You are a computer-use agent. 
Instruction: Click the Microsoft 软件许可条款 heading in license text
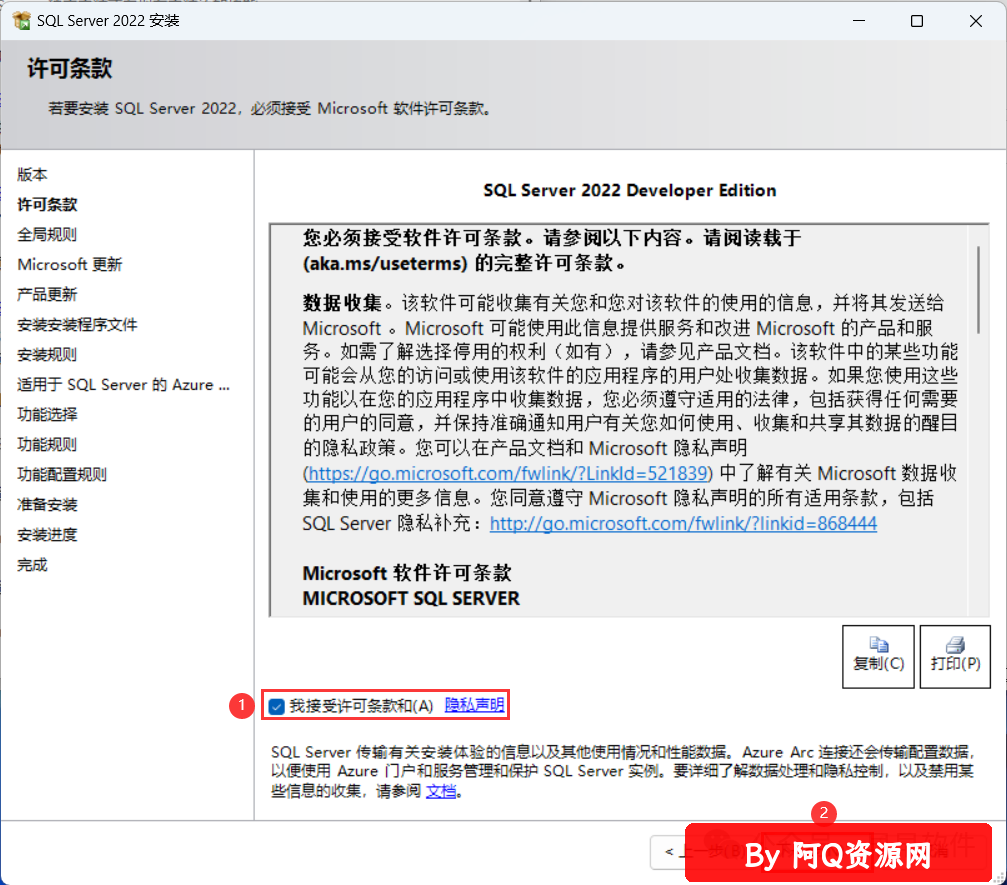[x=407, y=573]
